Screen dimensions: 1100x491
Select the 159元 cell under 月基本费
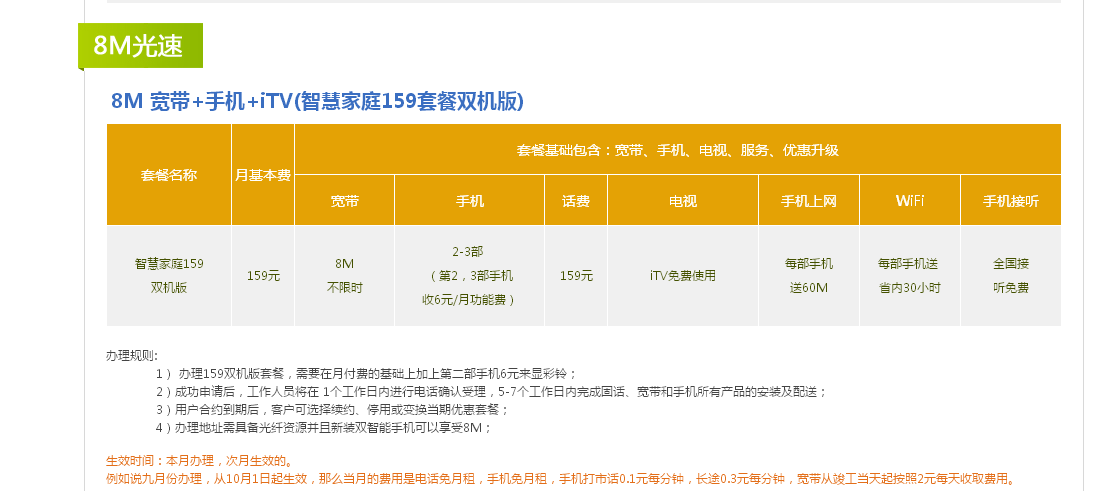click(263, 276)
